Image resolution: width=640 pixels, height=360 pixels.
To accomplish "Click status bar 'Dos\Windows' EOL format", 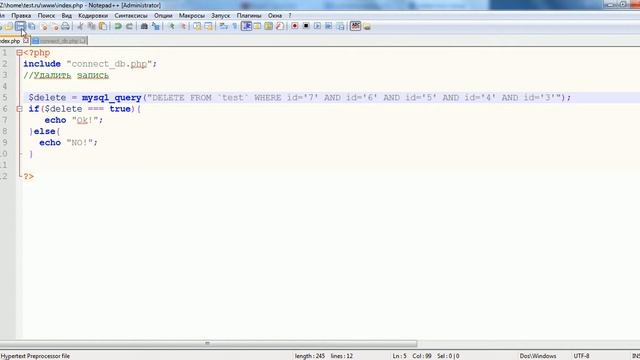I will 538,356.
